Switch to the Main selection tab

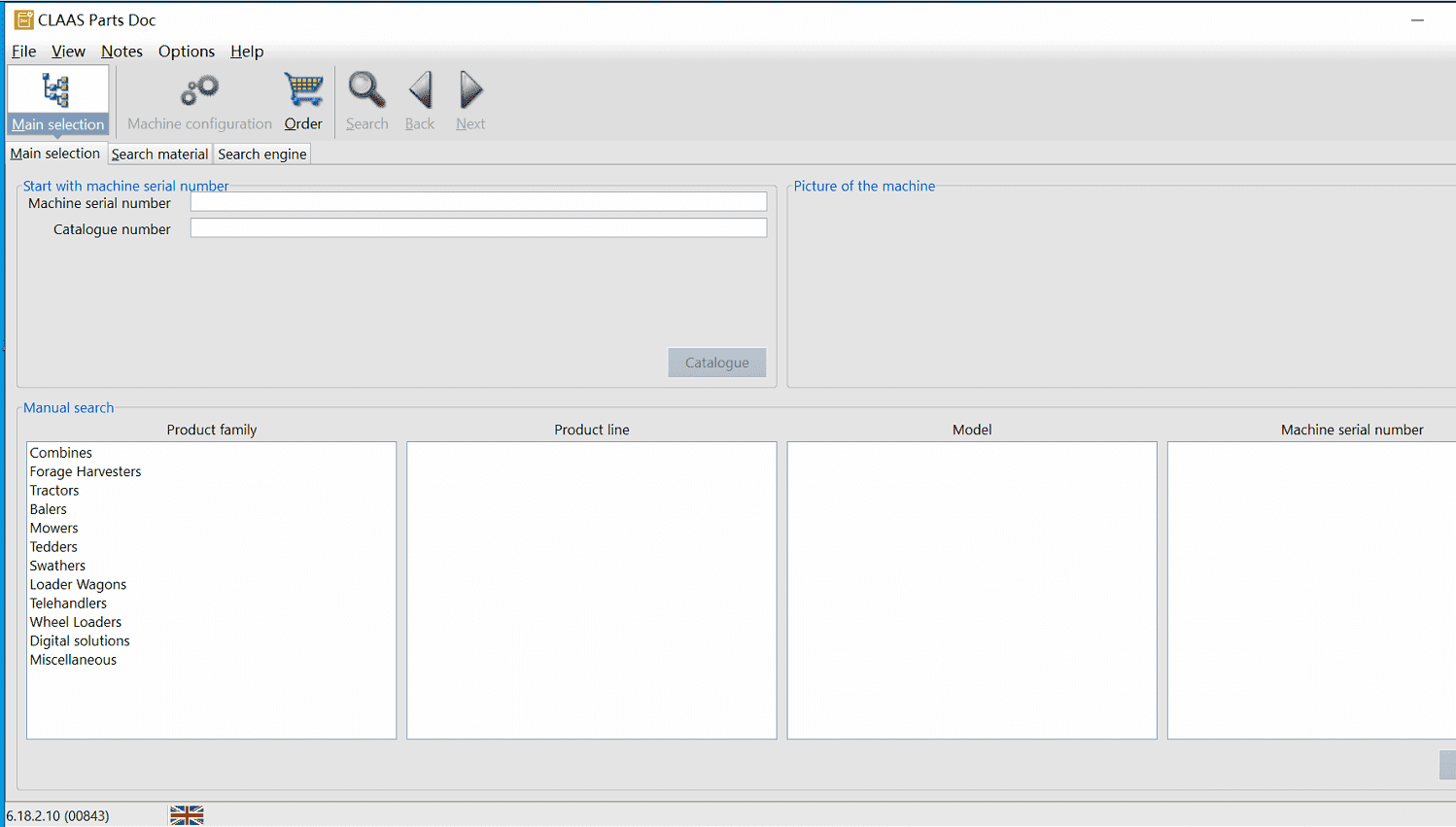(55, 154)
